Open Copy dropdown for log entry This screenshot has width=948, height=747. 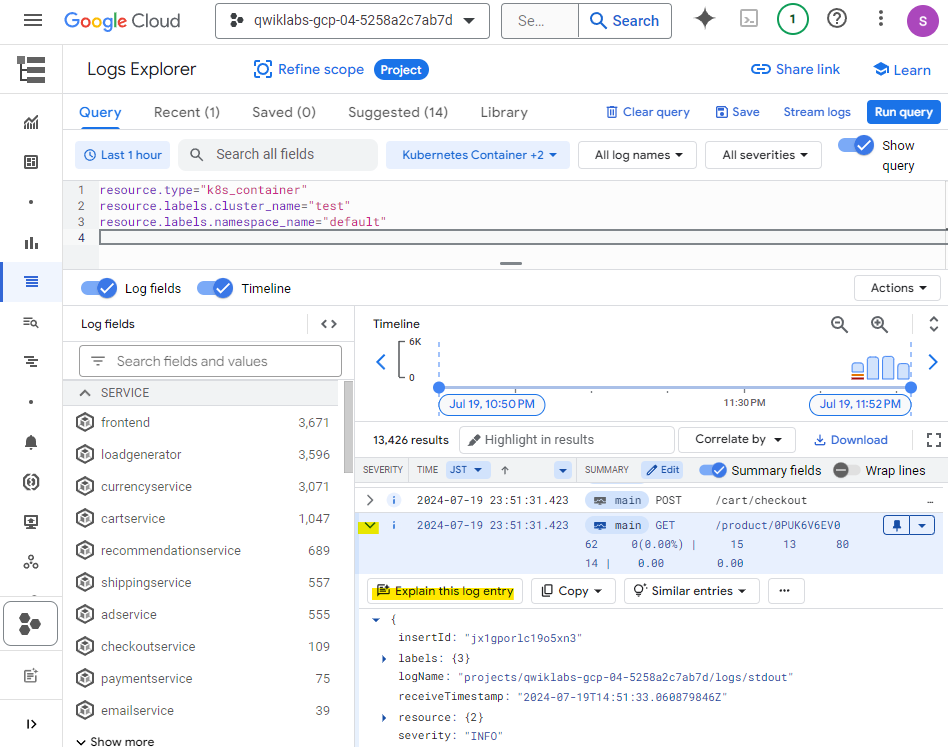point(573,591)
